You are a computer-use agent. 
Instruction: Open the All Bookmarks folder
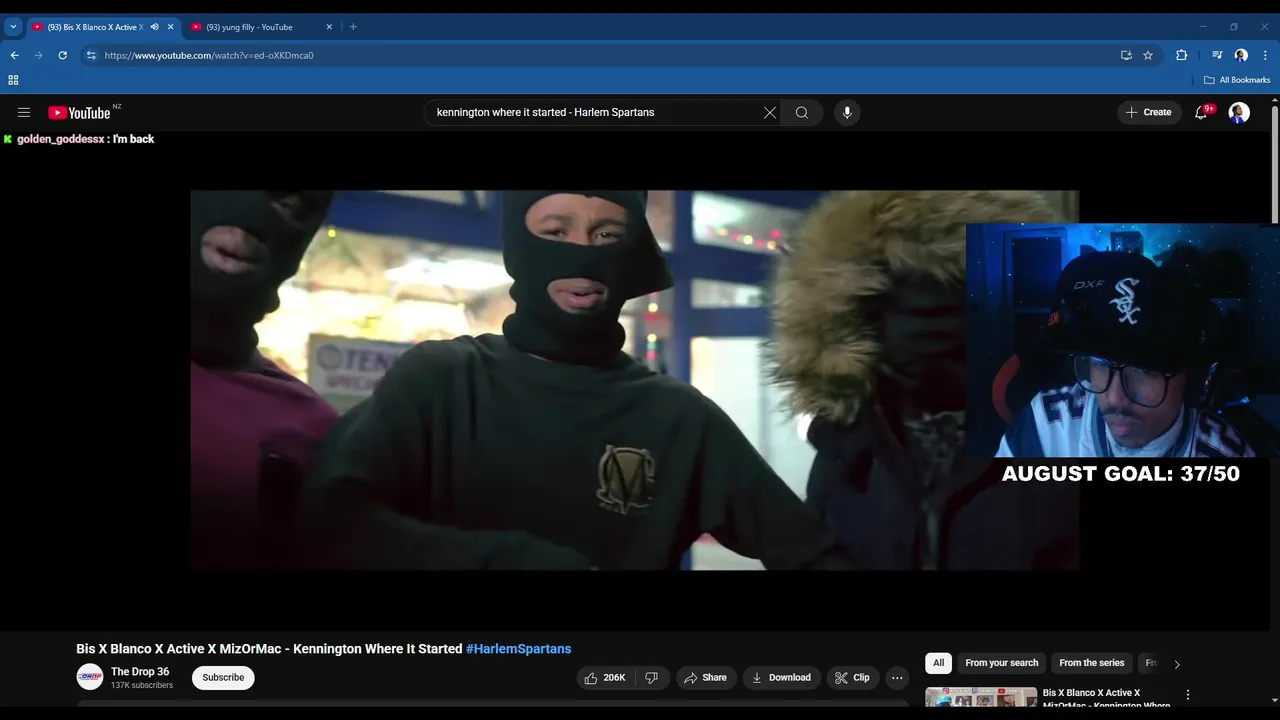(1237, 80)
